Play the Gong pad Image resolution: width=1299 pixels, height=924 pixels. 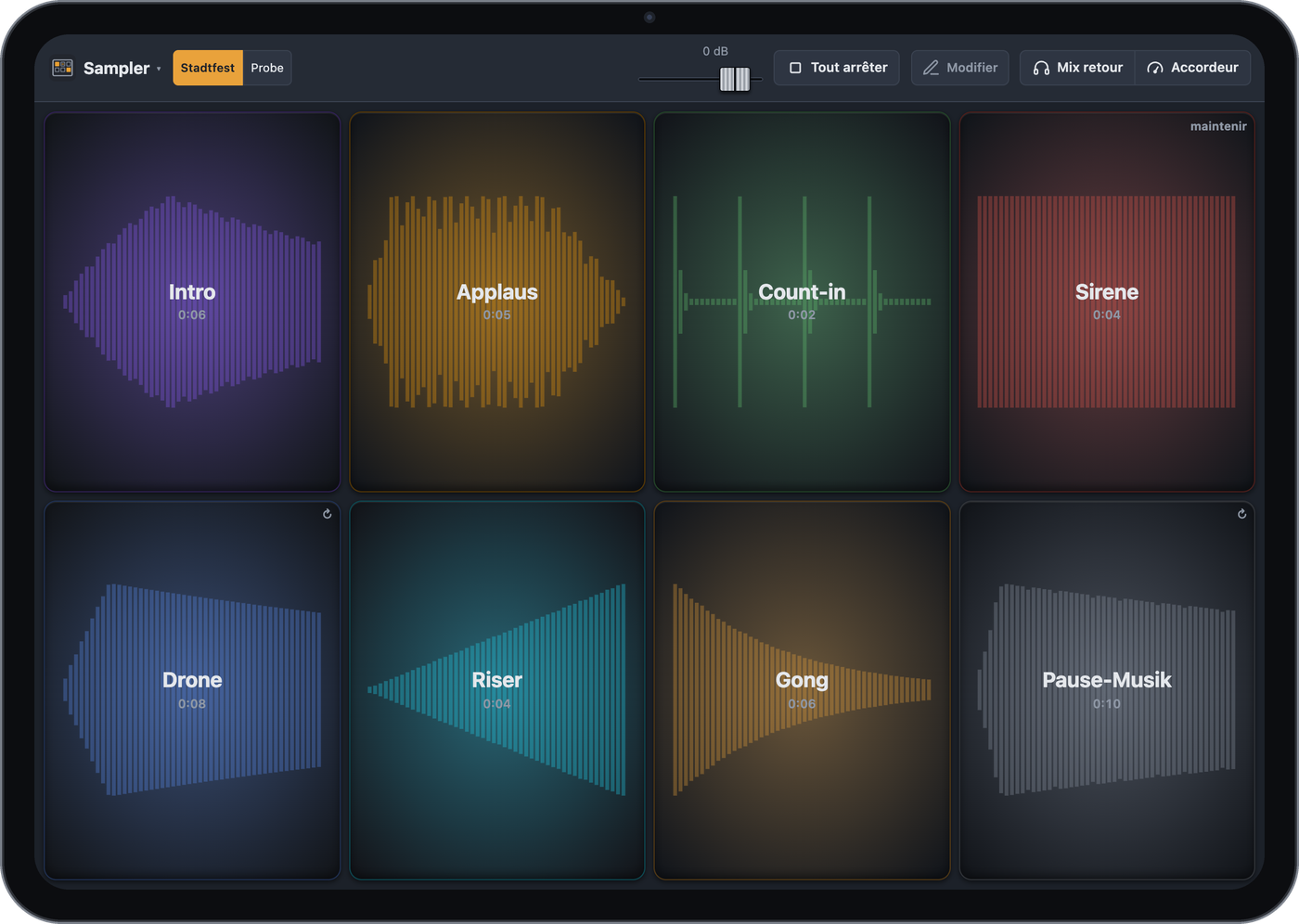click(x=802, y=691)
